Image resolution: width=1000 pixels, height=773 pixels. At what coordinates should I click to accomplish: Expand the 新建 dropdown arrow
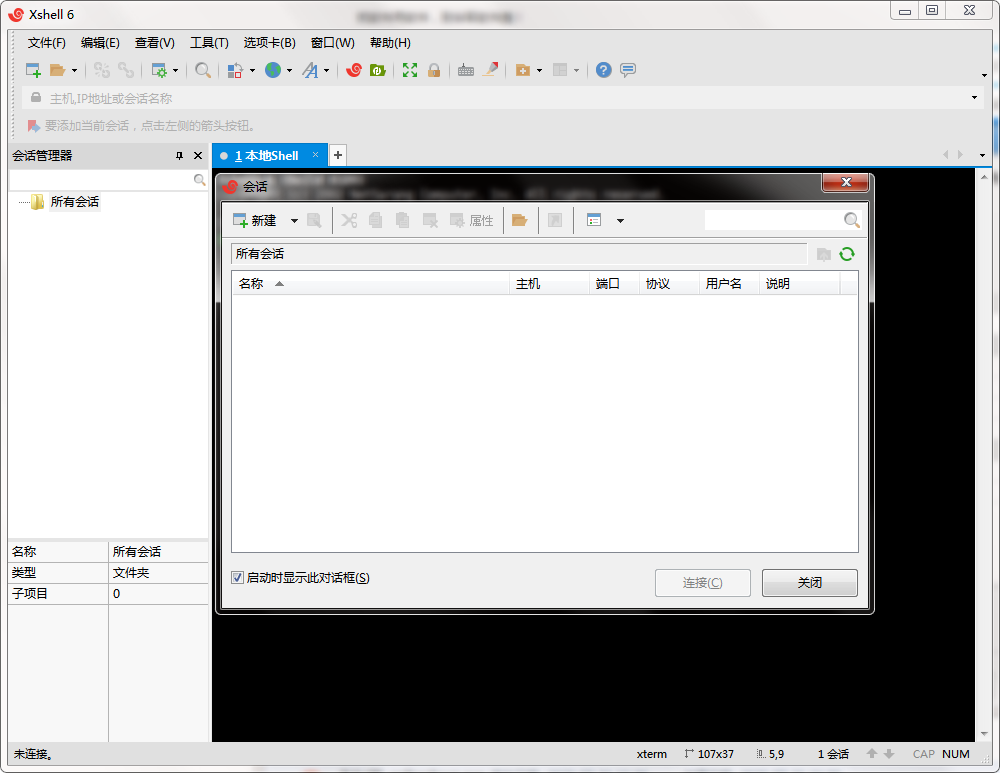[294, 221]
